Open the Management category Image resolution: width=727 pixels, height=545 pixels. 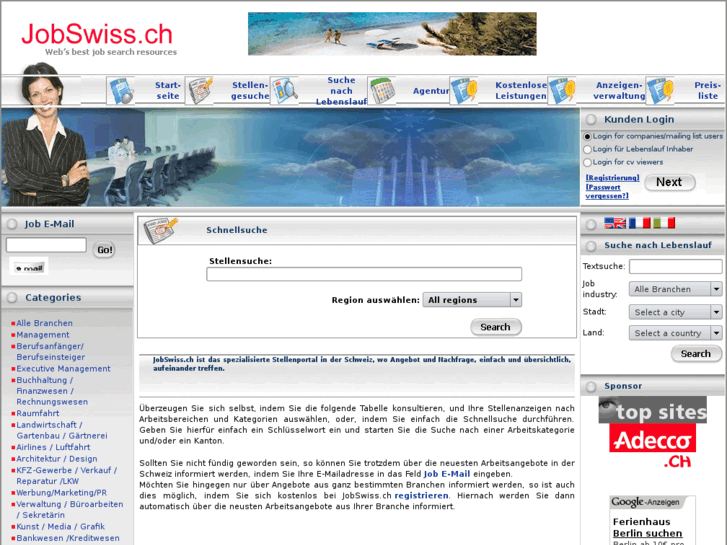coord(43,334)
